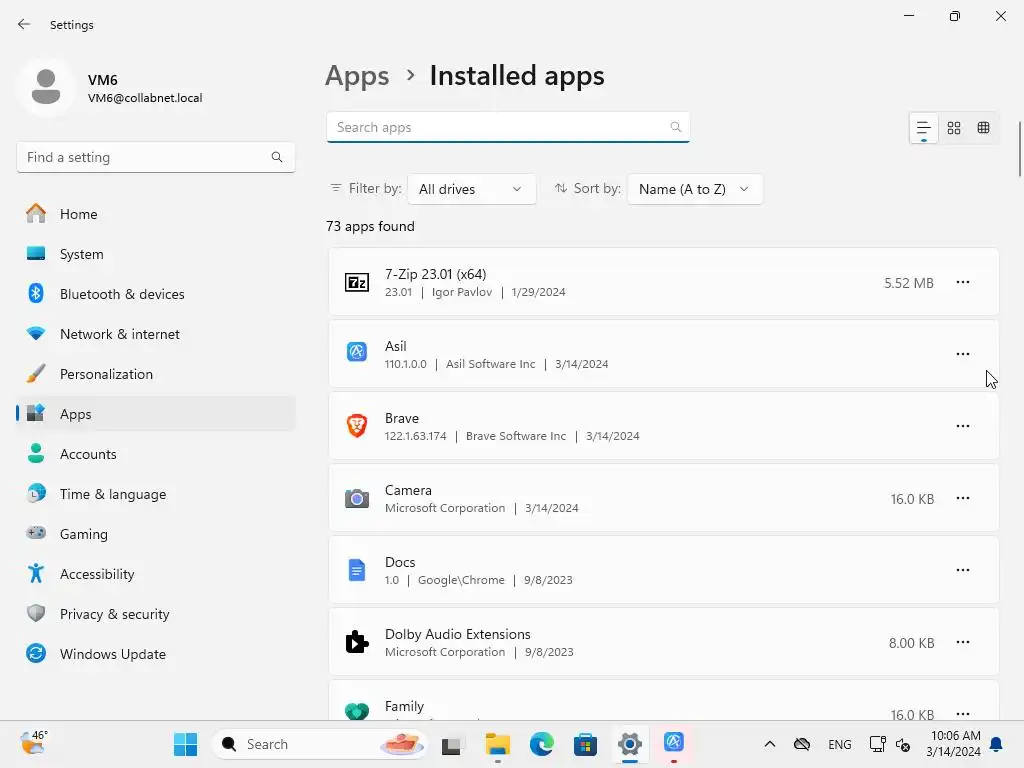Click Brave Software Inc publisher text
The width and height of the screenshot is (1024, 768).
click(x=516, y=436)
